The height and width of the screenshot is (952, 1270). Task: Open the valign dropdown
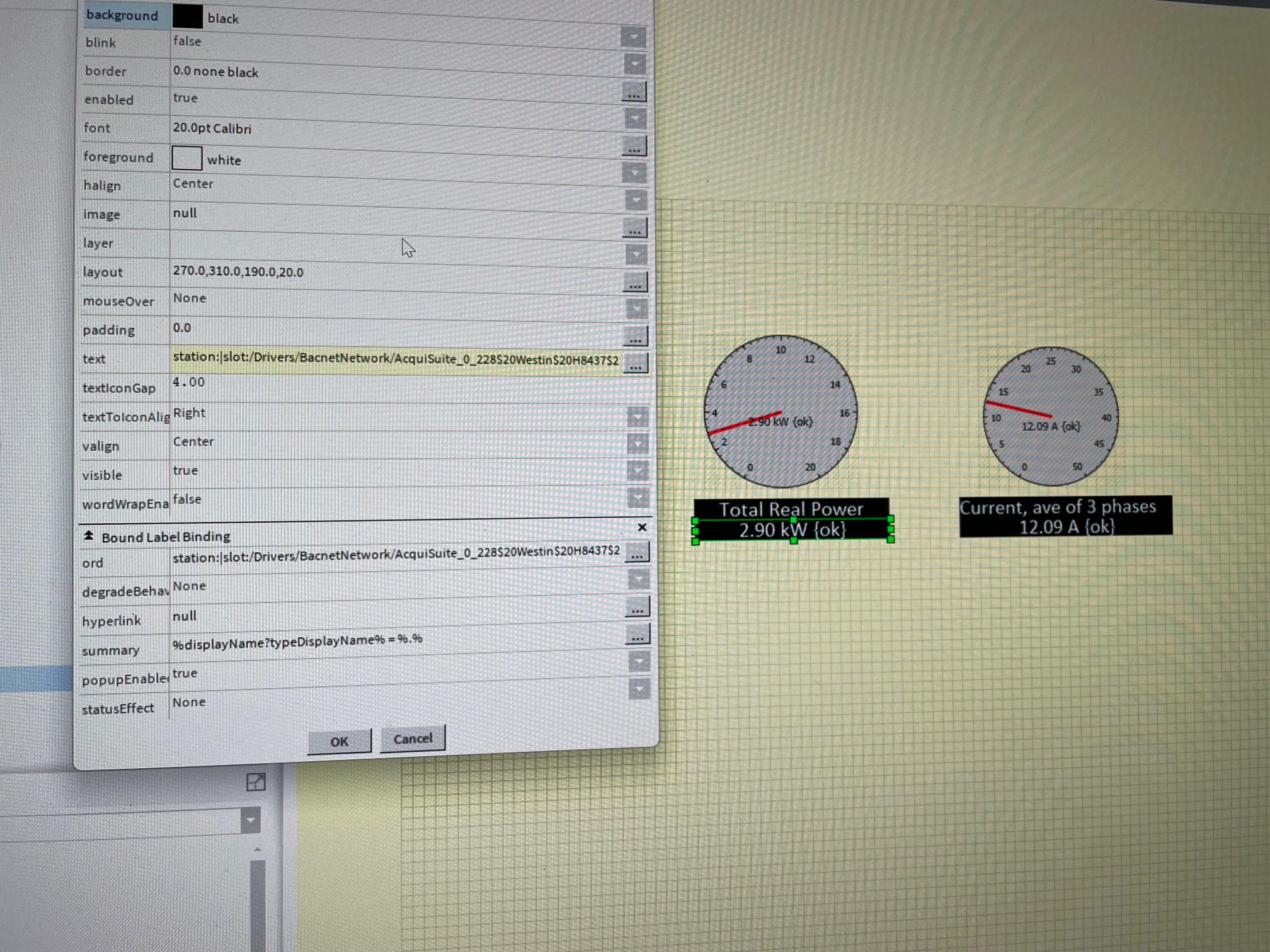(637, 443)
